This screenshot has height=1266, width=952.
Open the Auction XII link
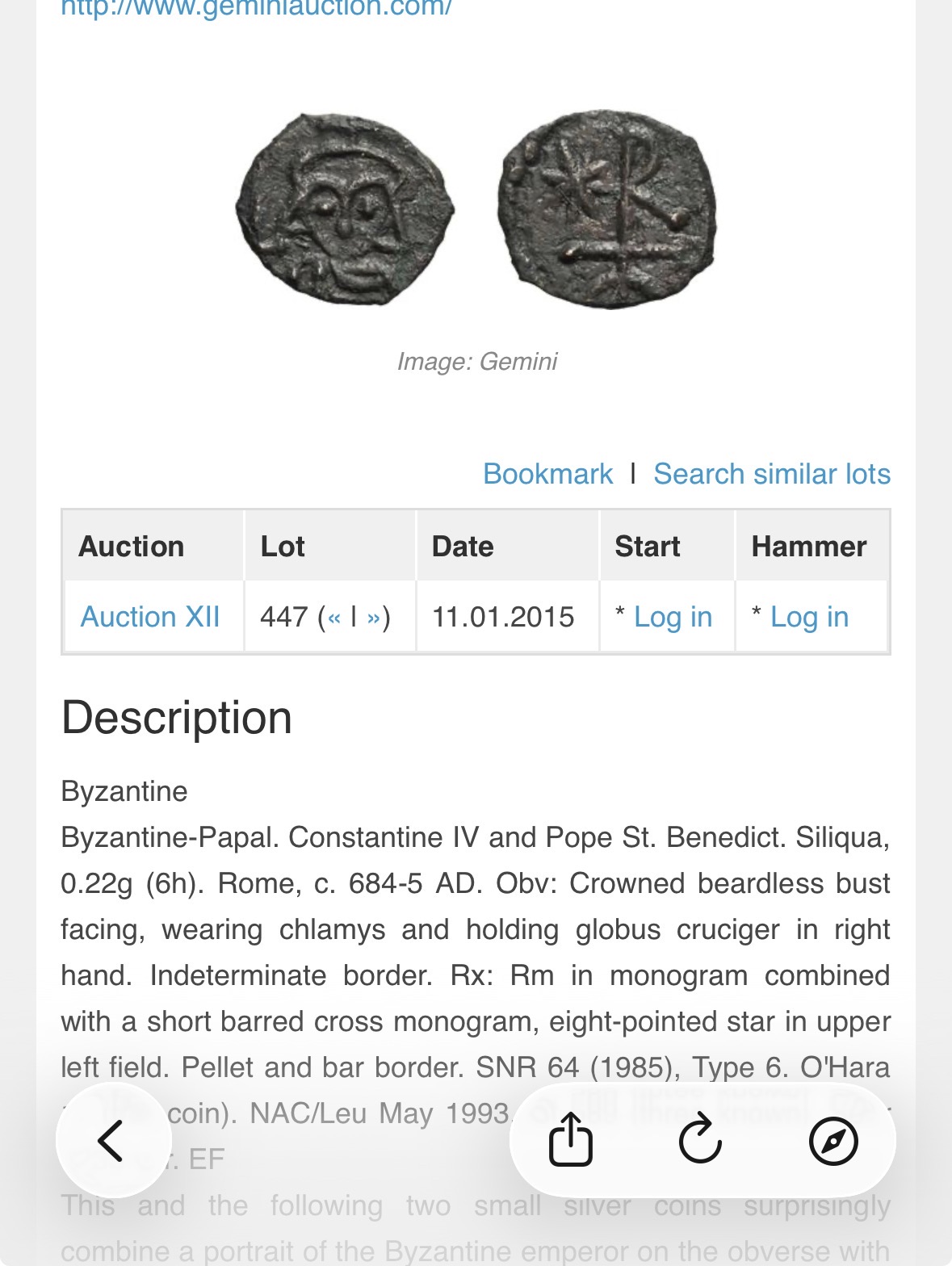point(150,617)
